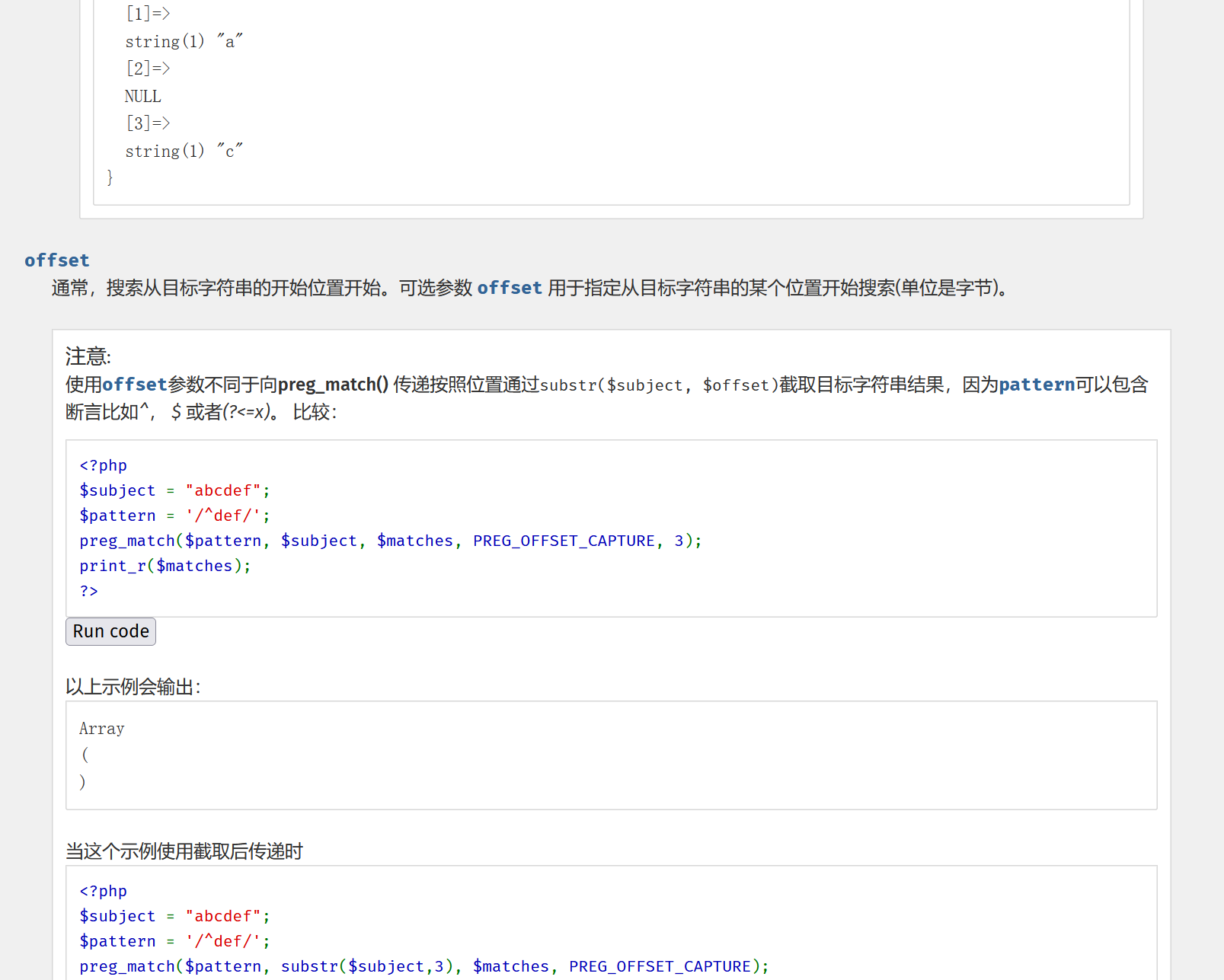Click the Array text in the output box
The height and width of the screenshot is (980, 1224).
[101, 729]
